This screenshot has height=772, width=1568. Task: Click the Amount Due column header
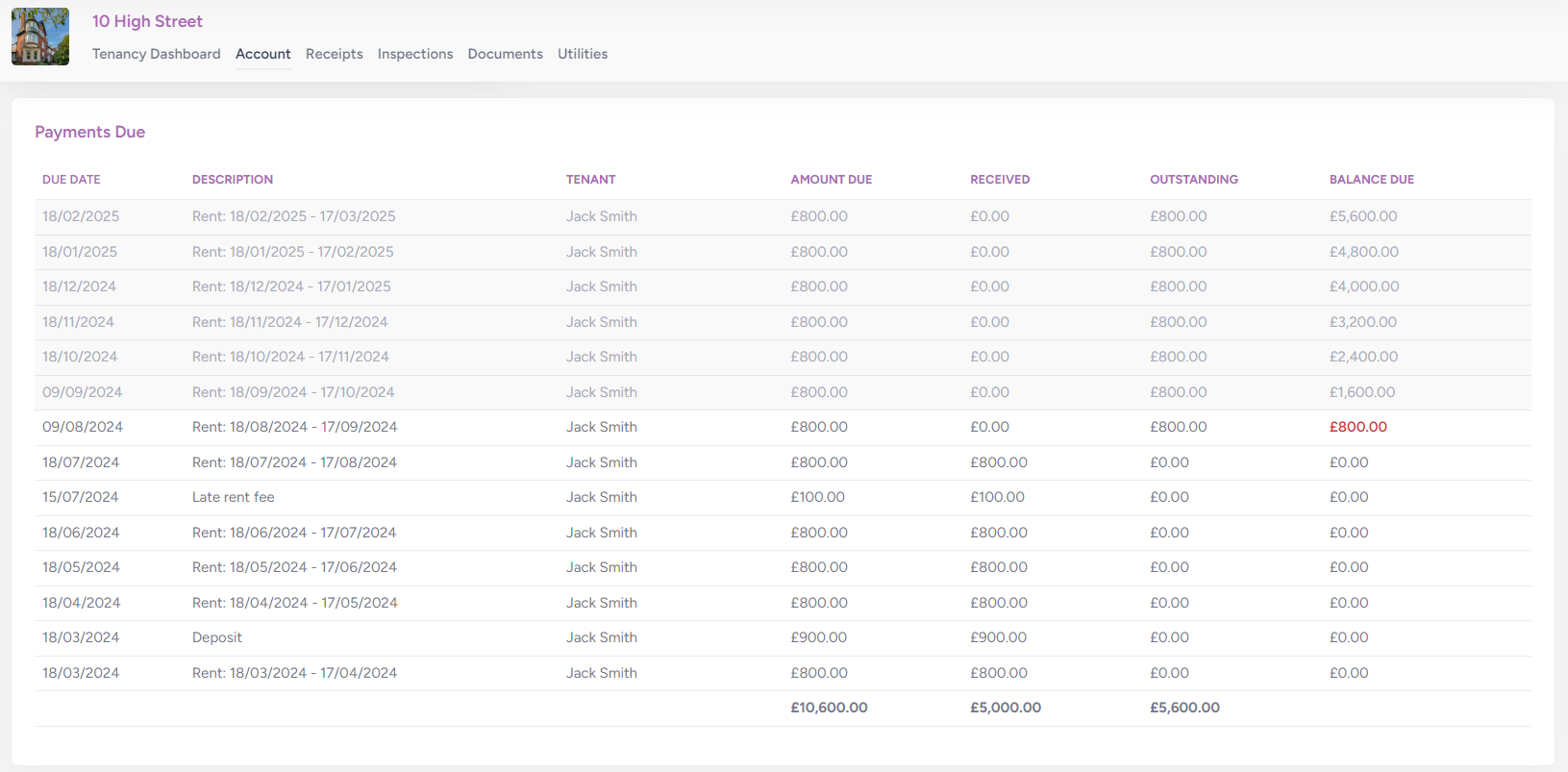click(x=831, y=180)
